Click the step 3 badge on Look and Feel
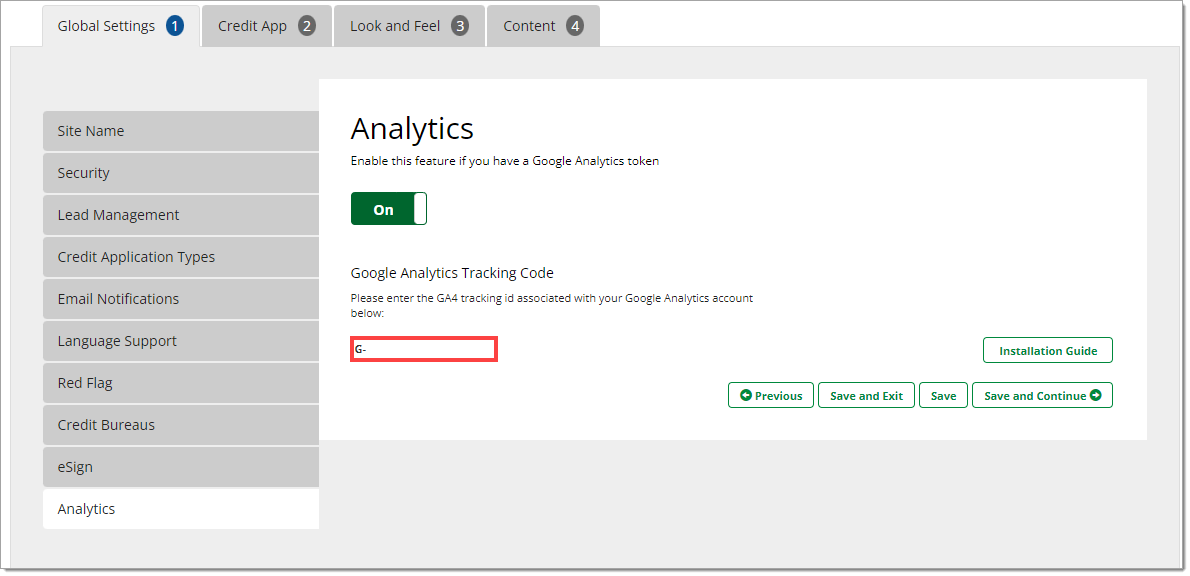The width and height of the screenshot is (1190, 576). 460,26
